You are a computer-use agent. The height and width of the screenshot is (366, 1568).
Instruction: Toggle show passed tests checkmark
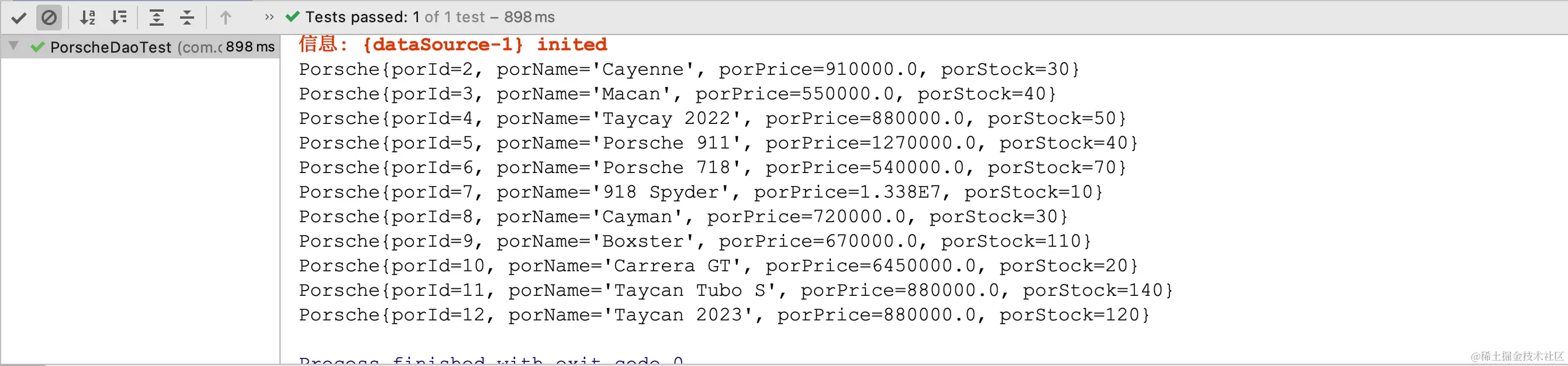point(19,18)
